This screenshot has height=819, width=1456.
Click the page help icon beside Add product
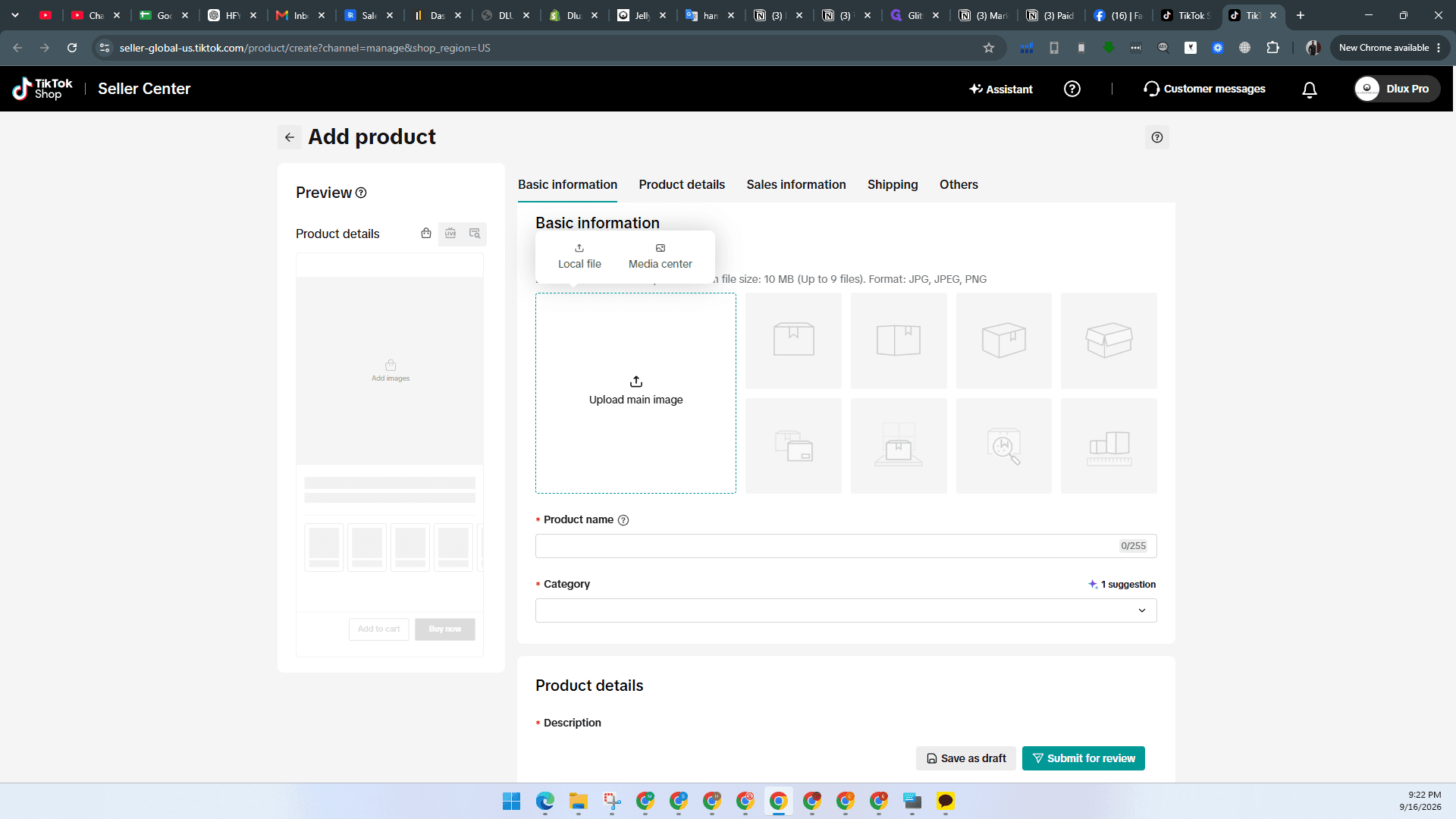pos(1156,137)
